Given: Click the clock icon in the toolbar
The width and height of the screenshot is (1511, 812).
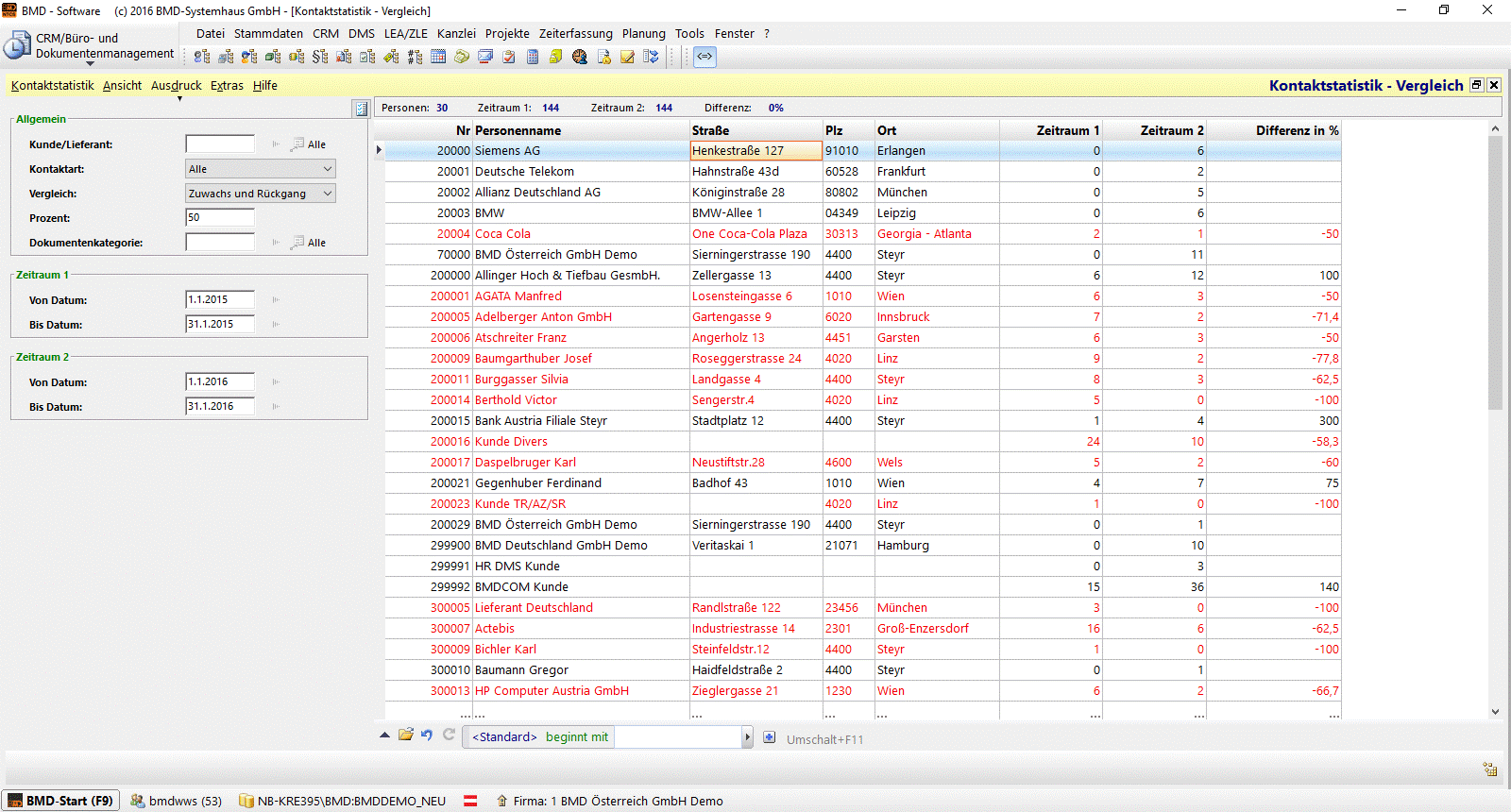Looking at the screenshot, I should coord(580,57).
